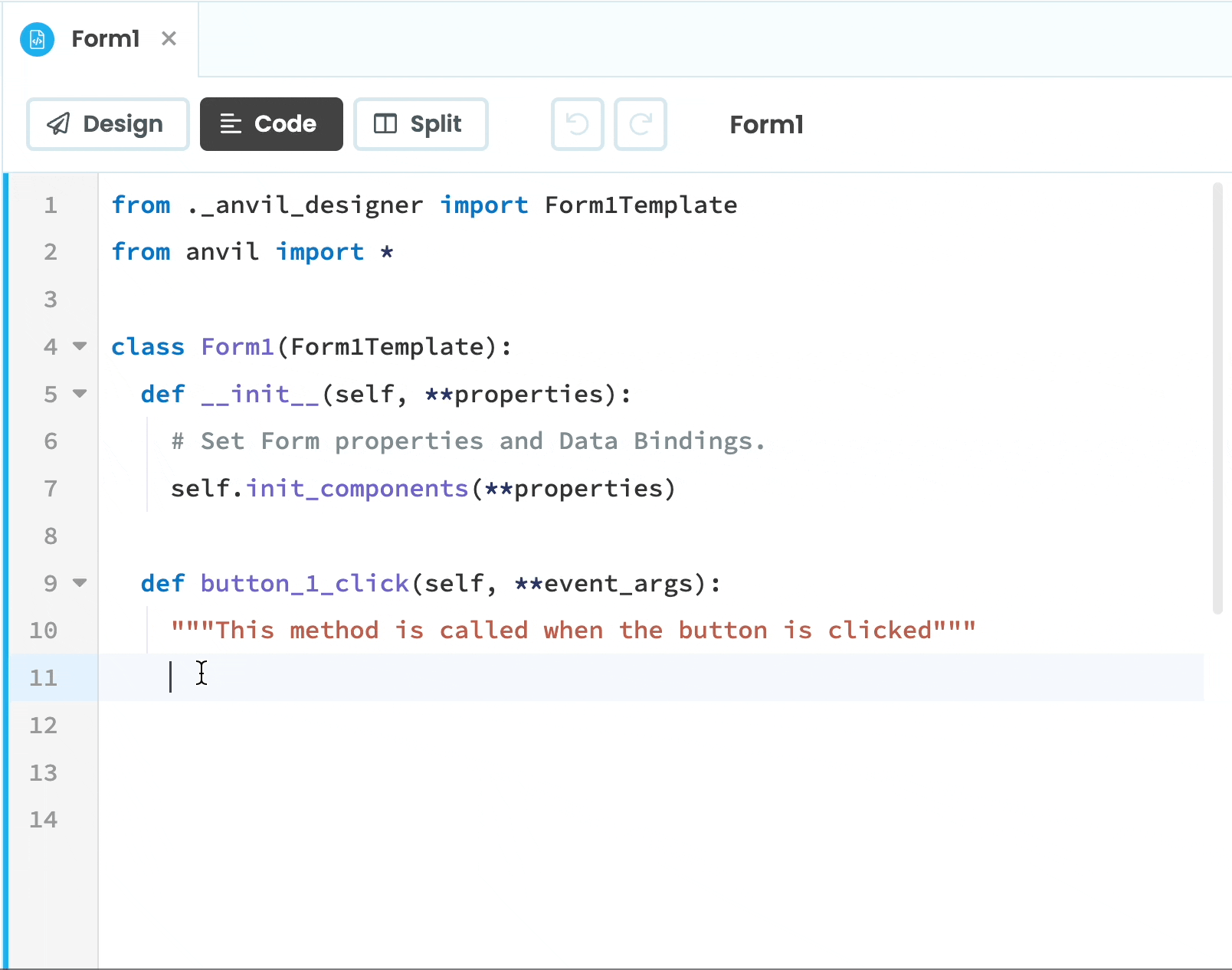Collapse the button_1_click method at line 9
The height and width of the screenshot is (970, 1232).
80,583
